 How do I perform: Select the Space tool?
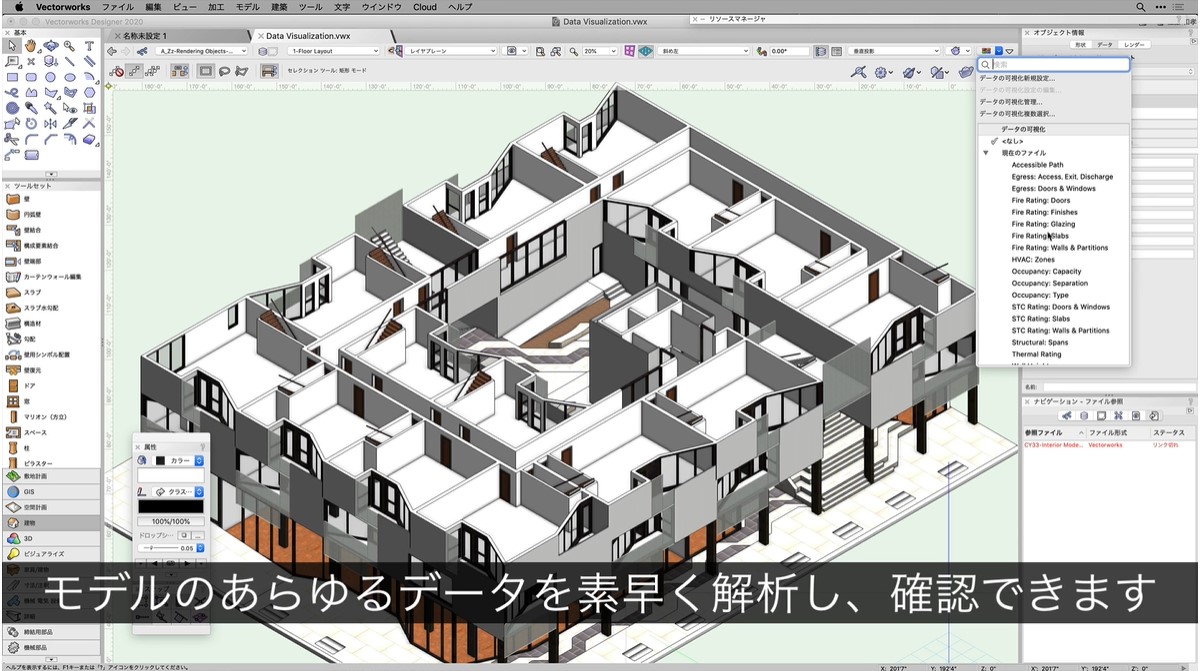50,432
